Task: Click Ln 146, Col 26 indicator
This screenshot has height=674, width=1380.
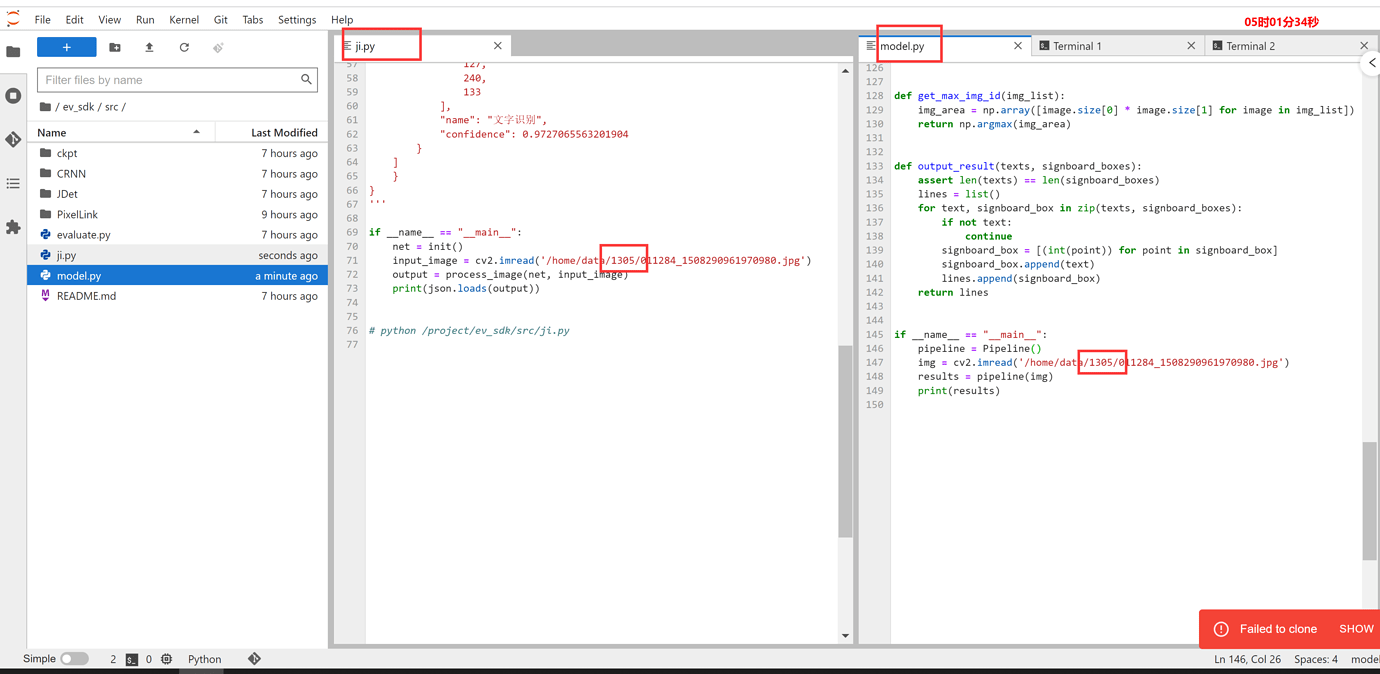Action: coord(1247,660)
